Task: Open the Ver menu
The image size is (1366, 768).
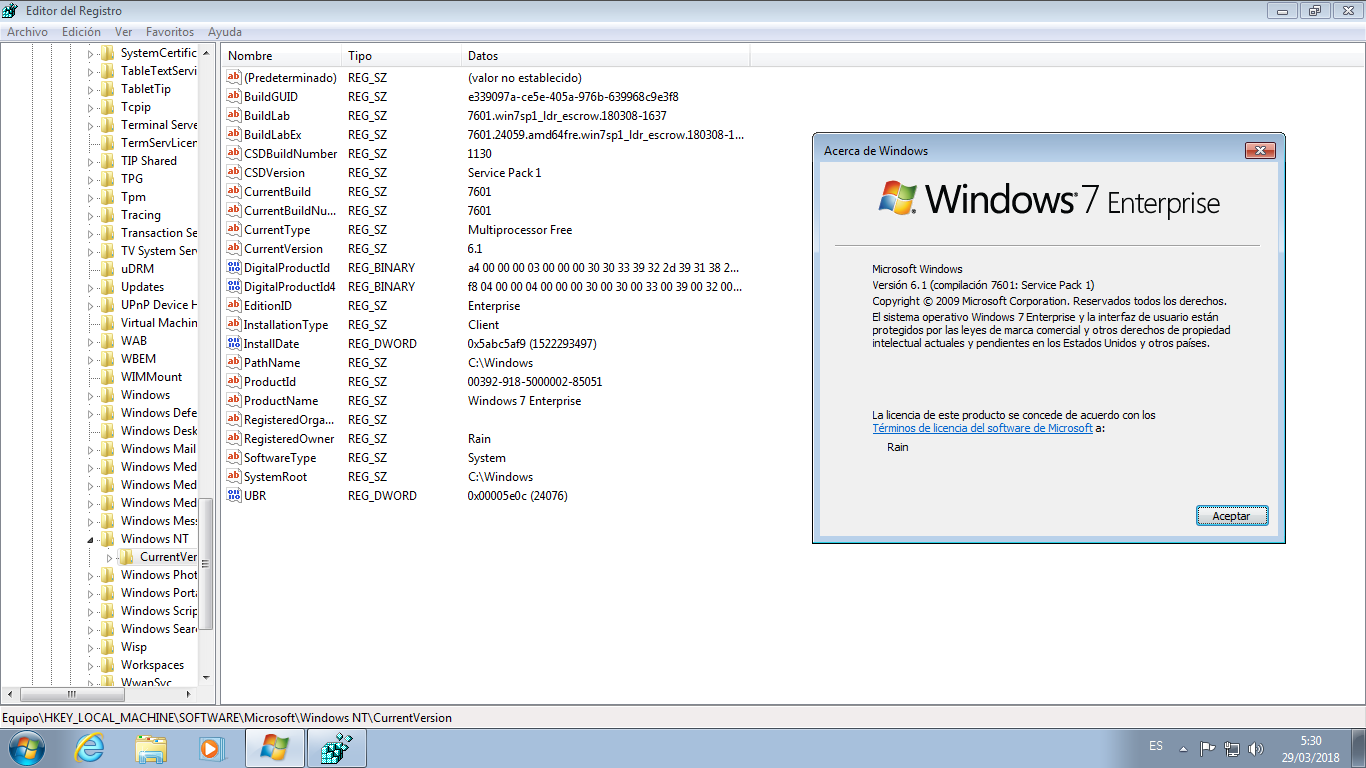Action: pos(123,32)
